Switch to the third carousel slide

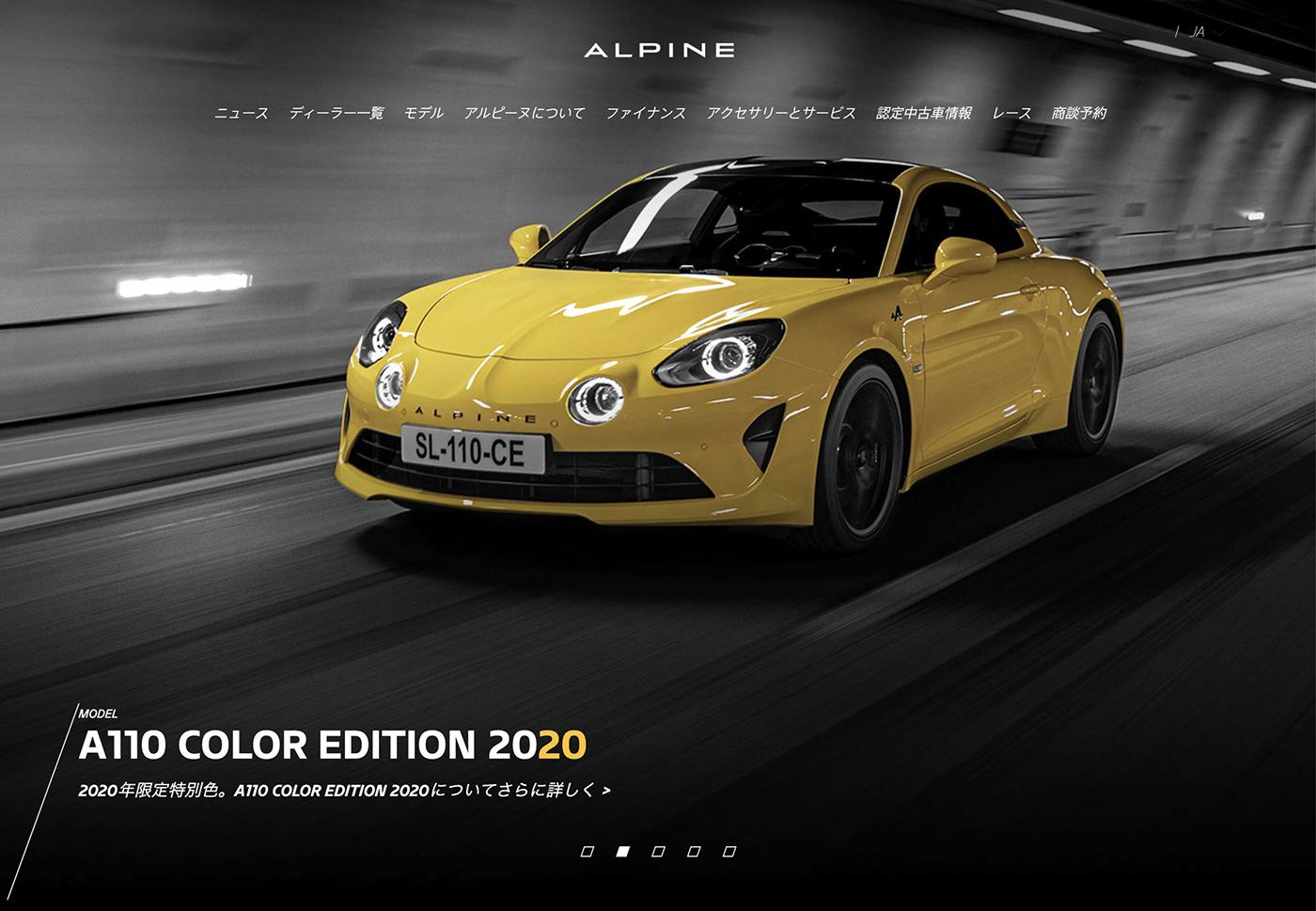tap(658, 852)
